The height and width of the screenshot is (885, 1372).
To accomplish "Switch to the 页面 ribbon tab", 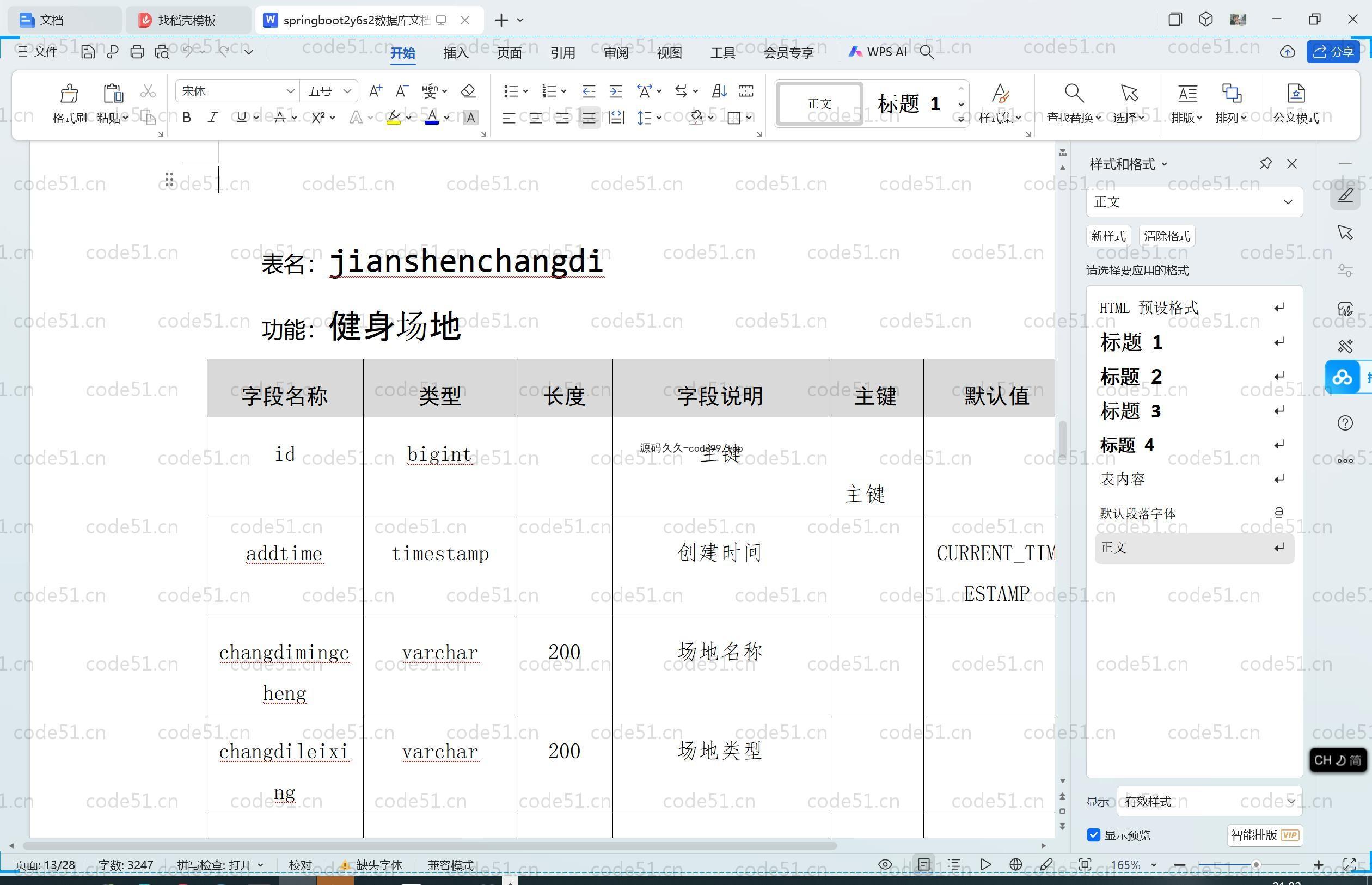I will 509,52.
